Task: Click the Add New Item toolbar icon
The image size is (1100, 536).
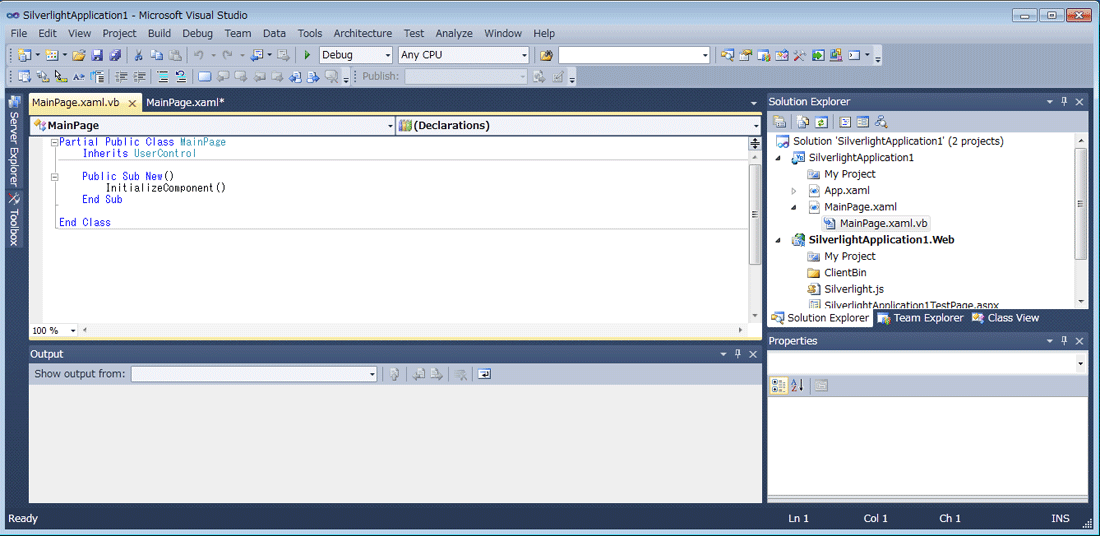Action: tap(52, 55)
